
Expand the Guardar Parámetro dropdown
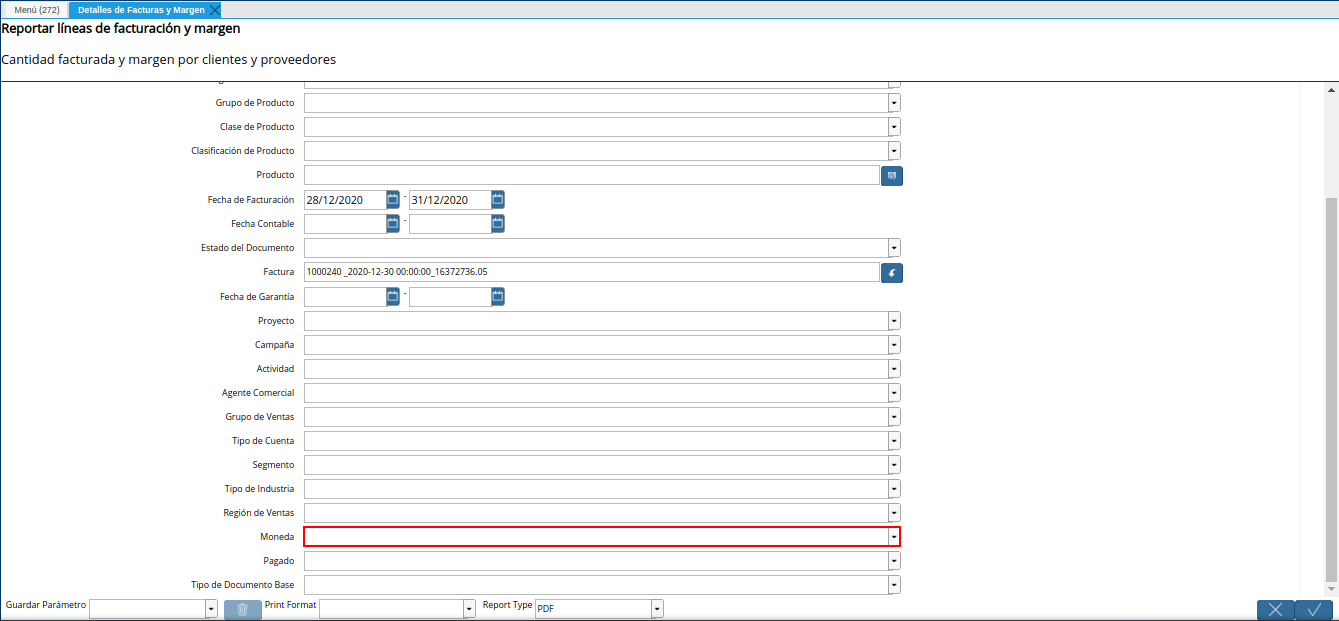click(x=211, y=609)
